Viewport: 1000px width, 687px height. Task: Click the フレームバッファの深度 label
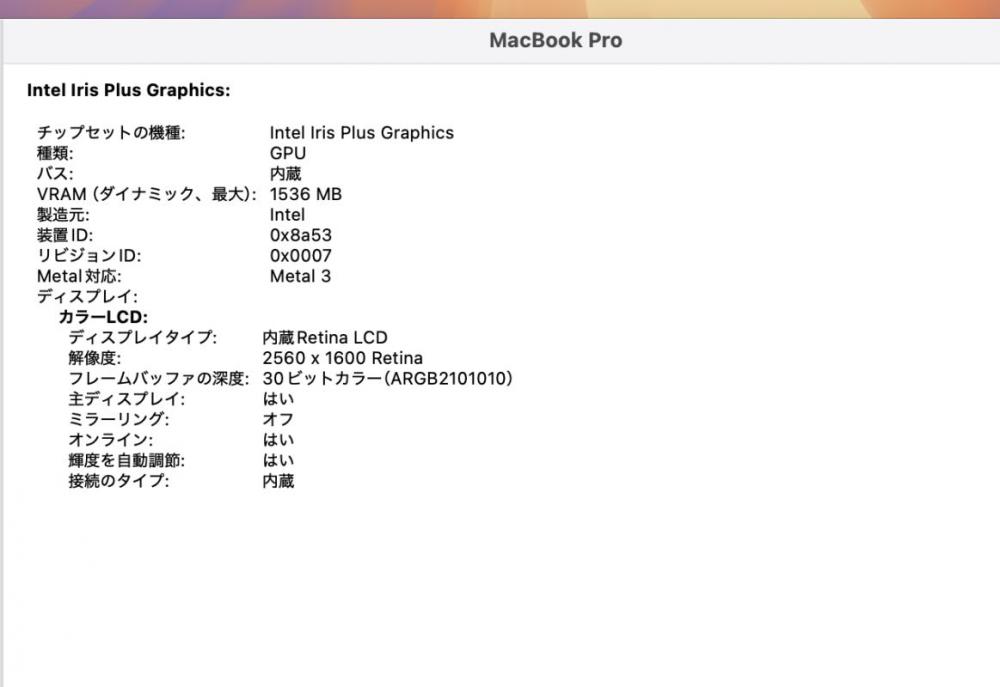pos(159,378)
